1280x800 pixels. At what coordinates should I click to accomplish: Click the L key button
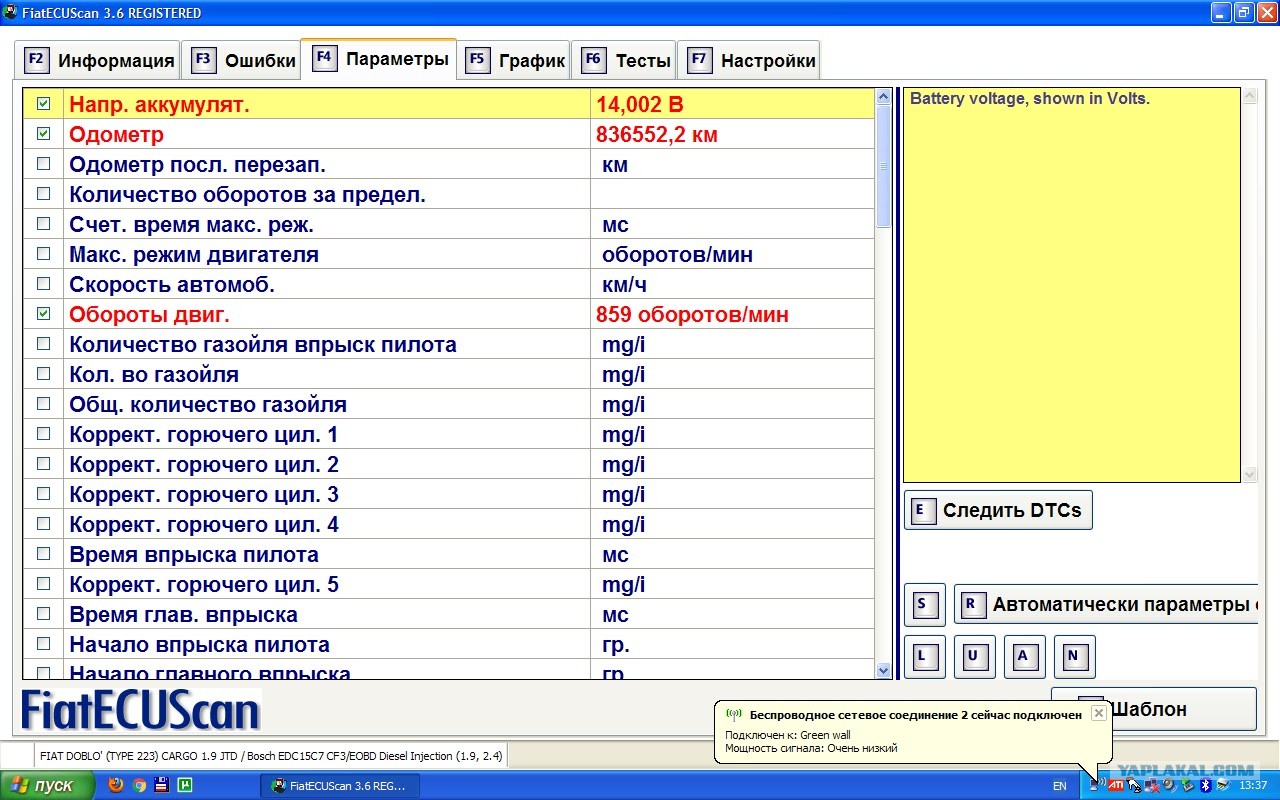(x=925, y=657)
